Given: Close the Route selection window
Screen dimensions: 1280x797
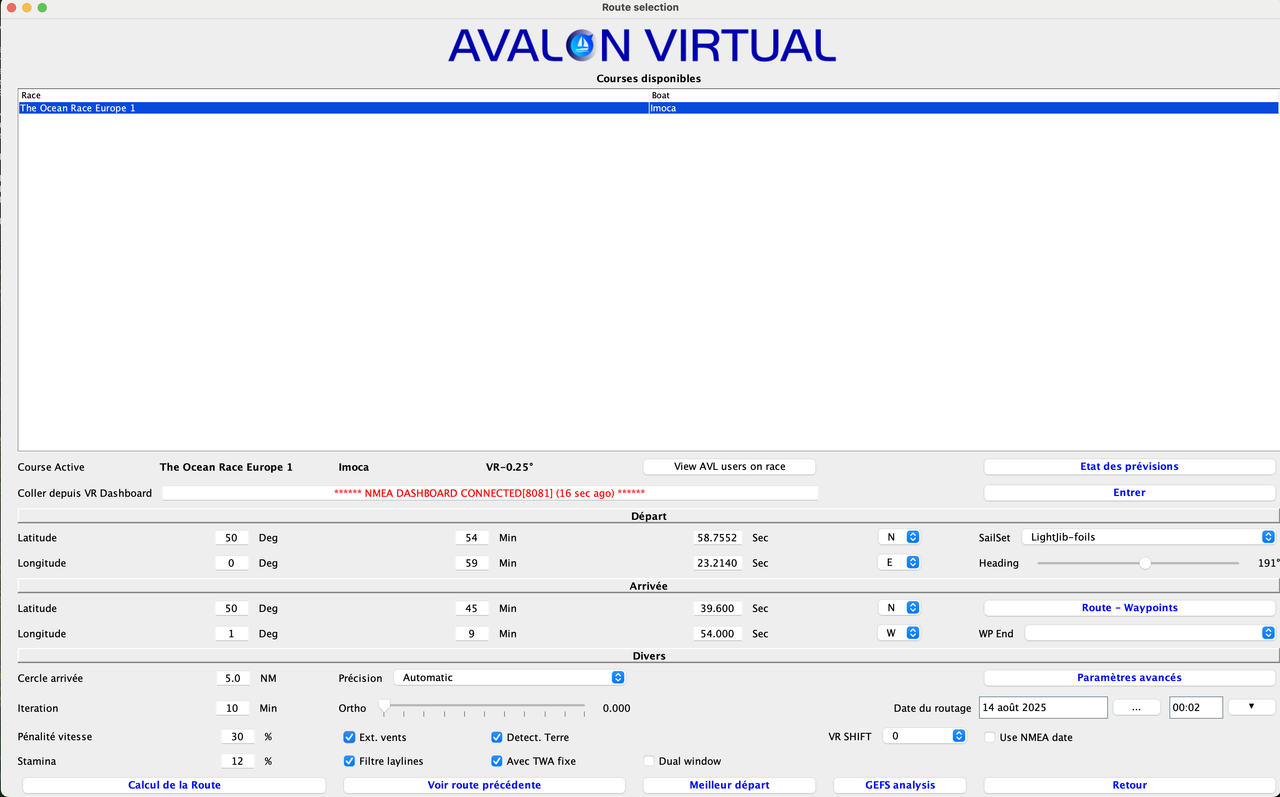Looking at the screenshot, I should 10,8.
